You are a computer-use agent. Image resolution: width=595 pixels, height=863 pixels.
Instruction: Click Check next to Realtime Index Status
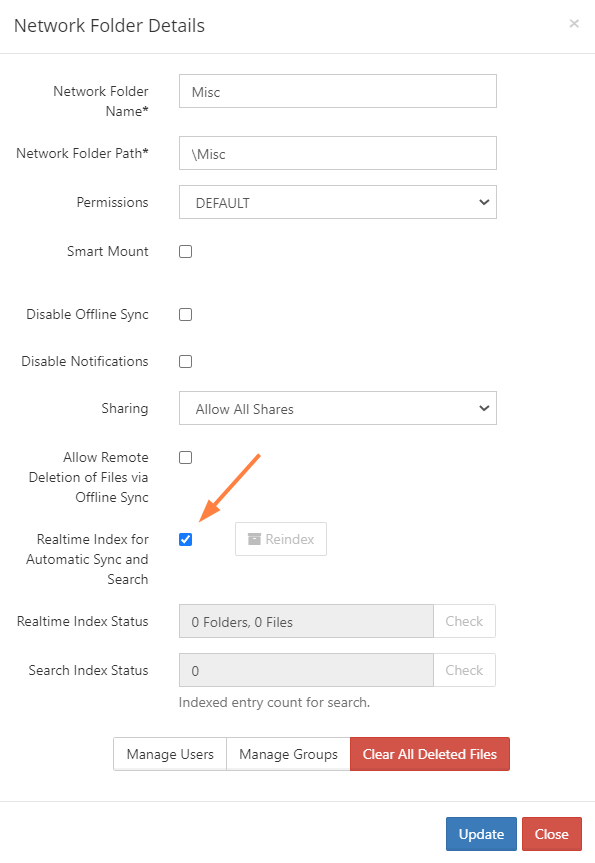[464, 621]
